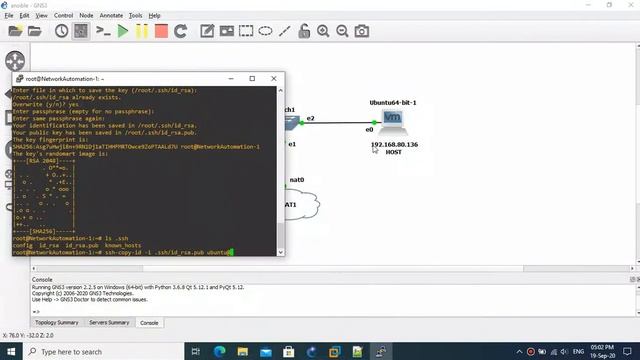Click the taskbar search box
The image size is (640, 360).
pos(103,351)
